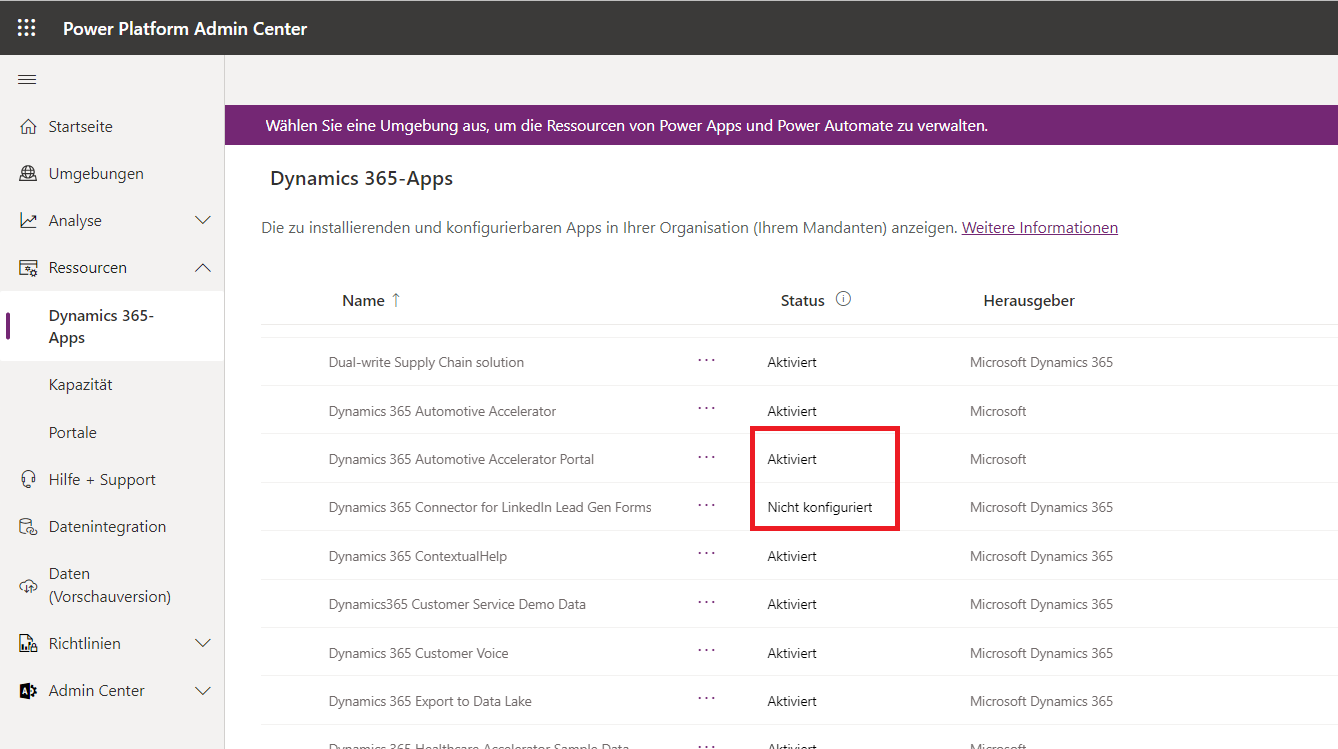
Task: Expand the Admin Center chevron
Action: 203,691
